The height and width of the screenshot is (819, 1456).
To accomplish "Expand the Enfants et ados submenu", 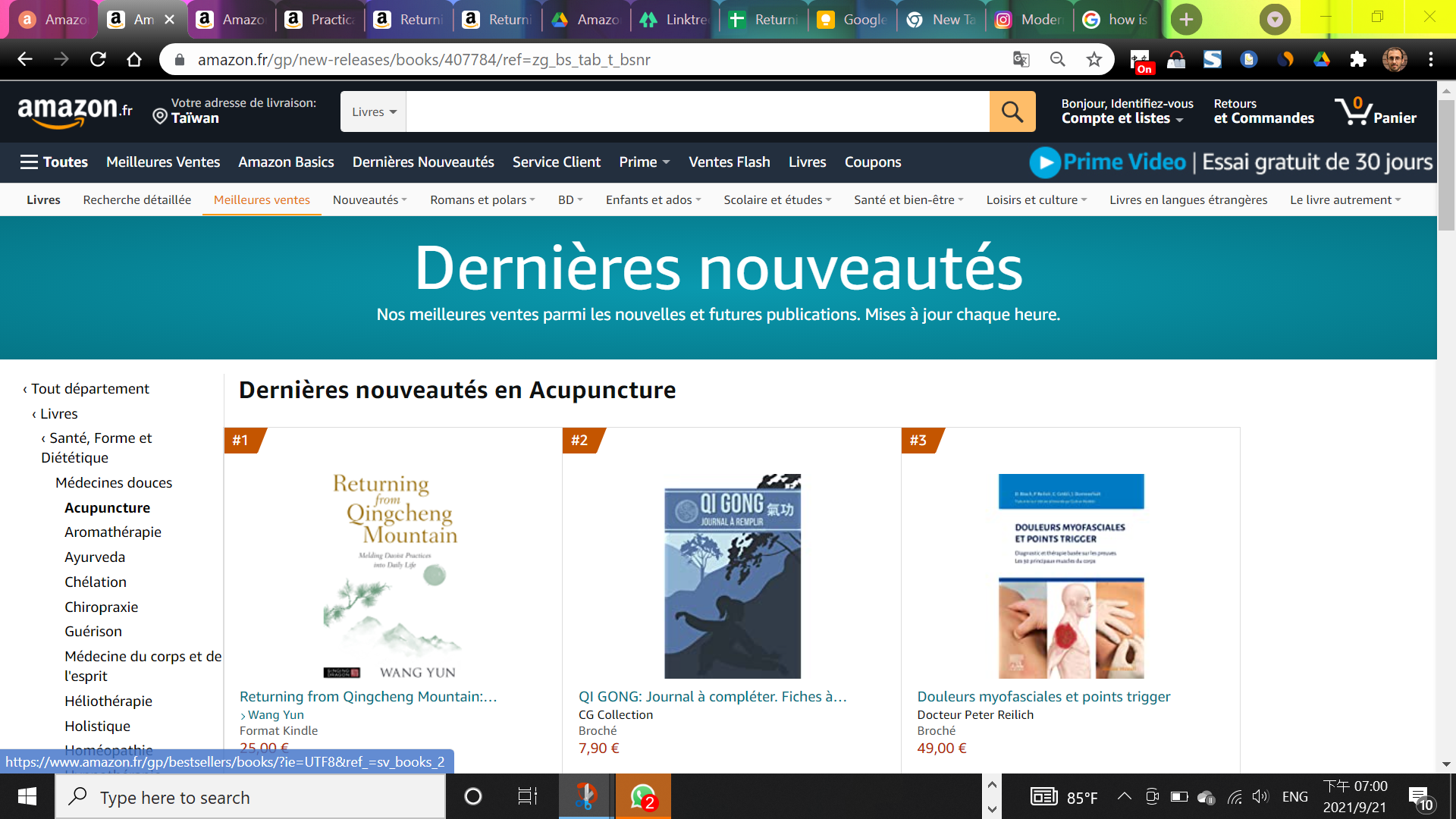I will tap(654, 199).
